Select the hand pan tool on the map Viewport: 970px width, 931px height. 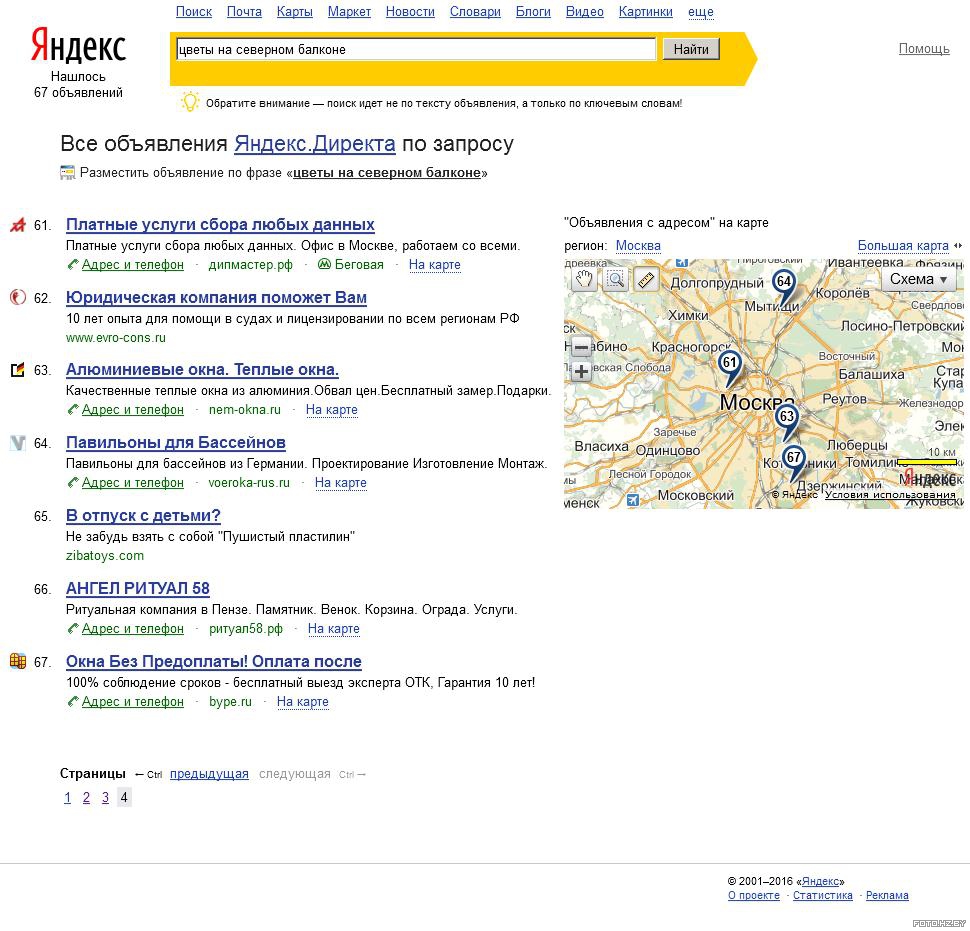[583, 280]
